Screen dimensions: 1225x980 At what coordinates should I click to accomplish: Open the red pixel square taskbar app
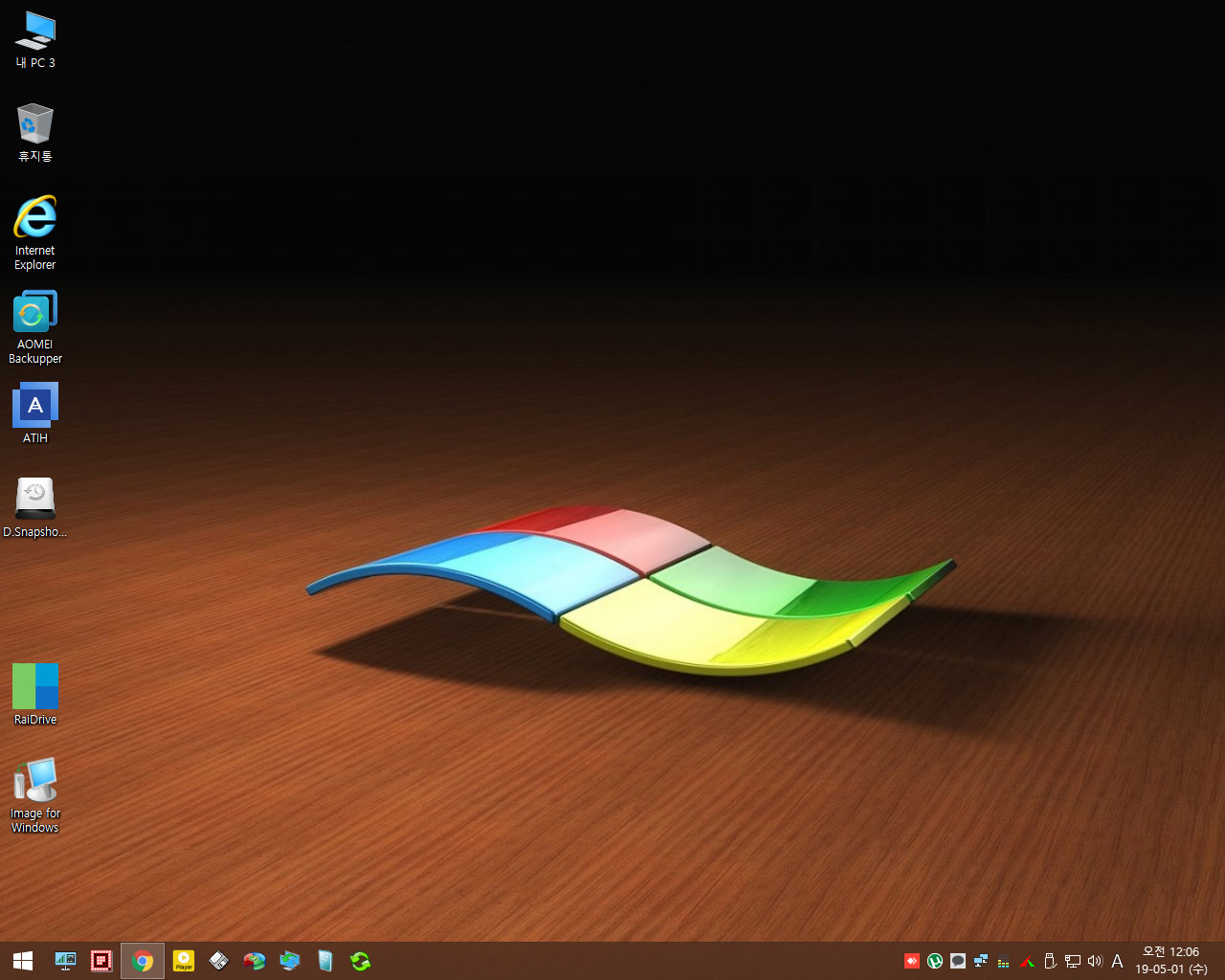(x=101, y=961)
